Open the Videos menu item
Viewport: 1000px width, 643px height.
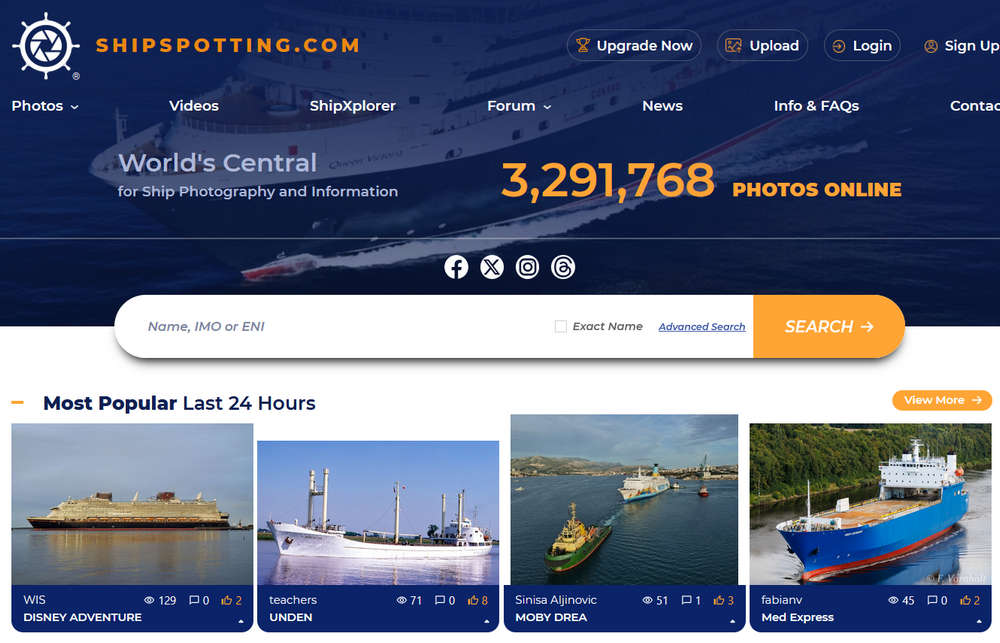[x=194, y=106]
